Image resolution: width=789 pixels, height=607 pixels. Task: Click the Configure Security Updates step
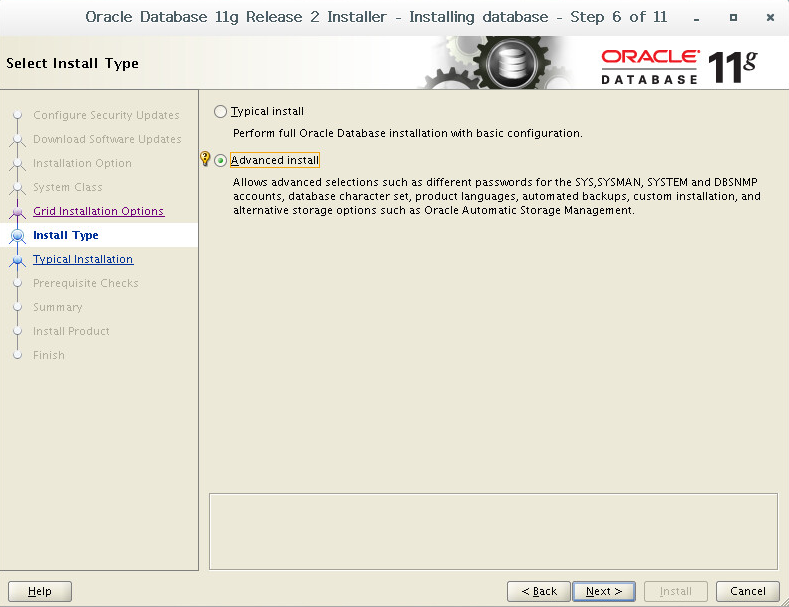pyautogui.click(x=106, y=115)
